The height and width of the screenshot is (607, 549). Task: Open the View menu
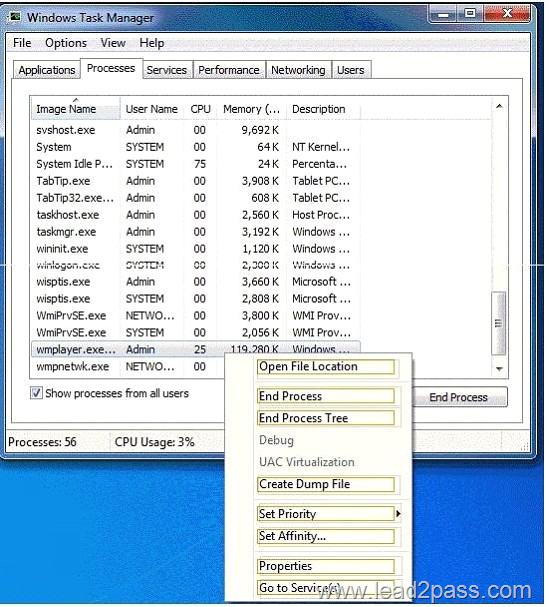[113, 43]
